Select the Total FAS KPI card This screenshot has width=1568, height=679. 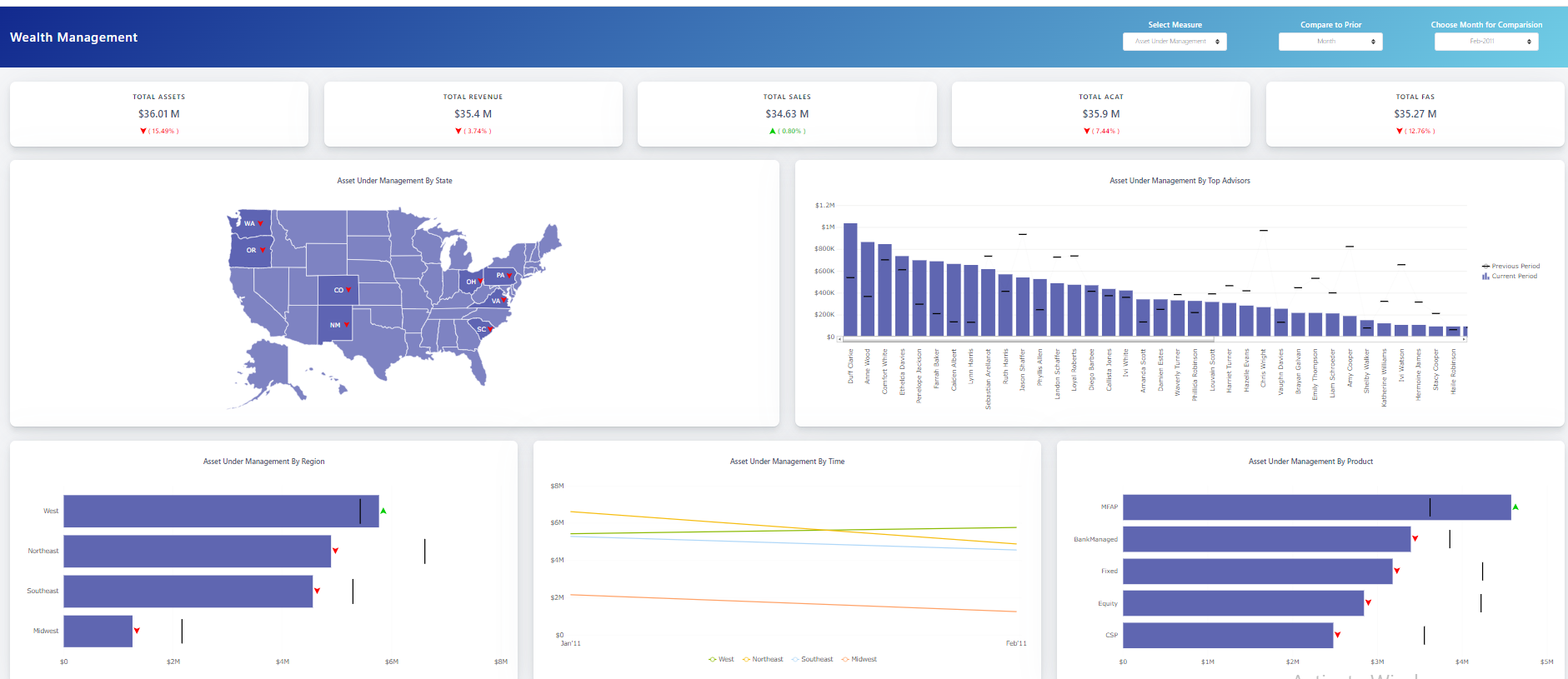pyautogui.click(x=1415, y=114)
